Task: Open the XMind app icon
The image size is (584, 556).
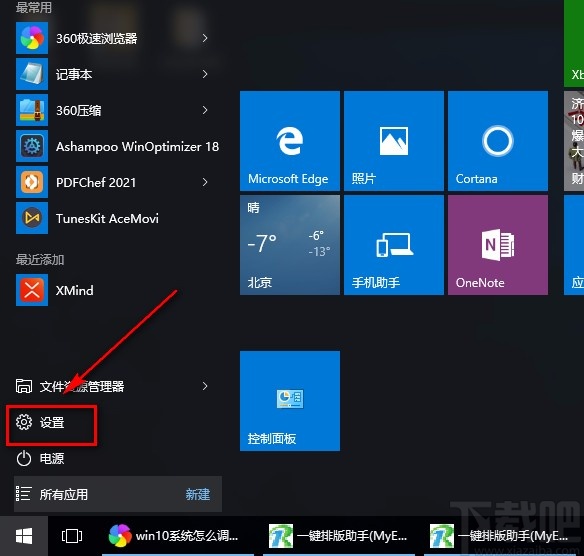Action: point(32,290)
